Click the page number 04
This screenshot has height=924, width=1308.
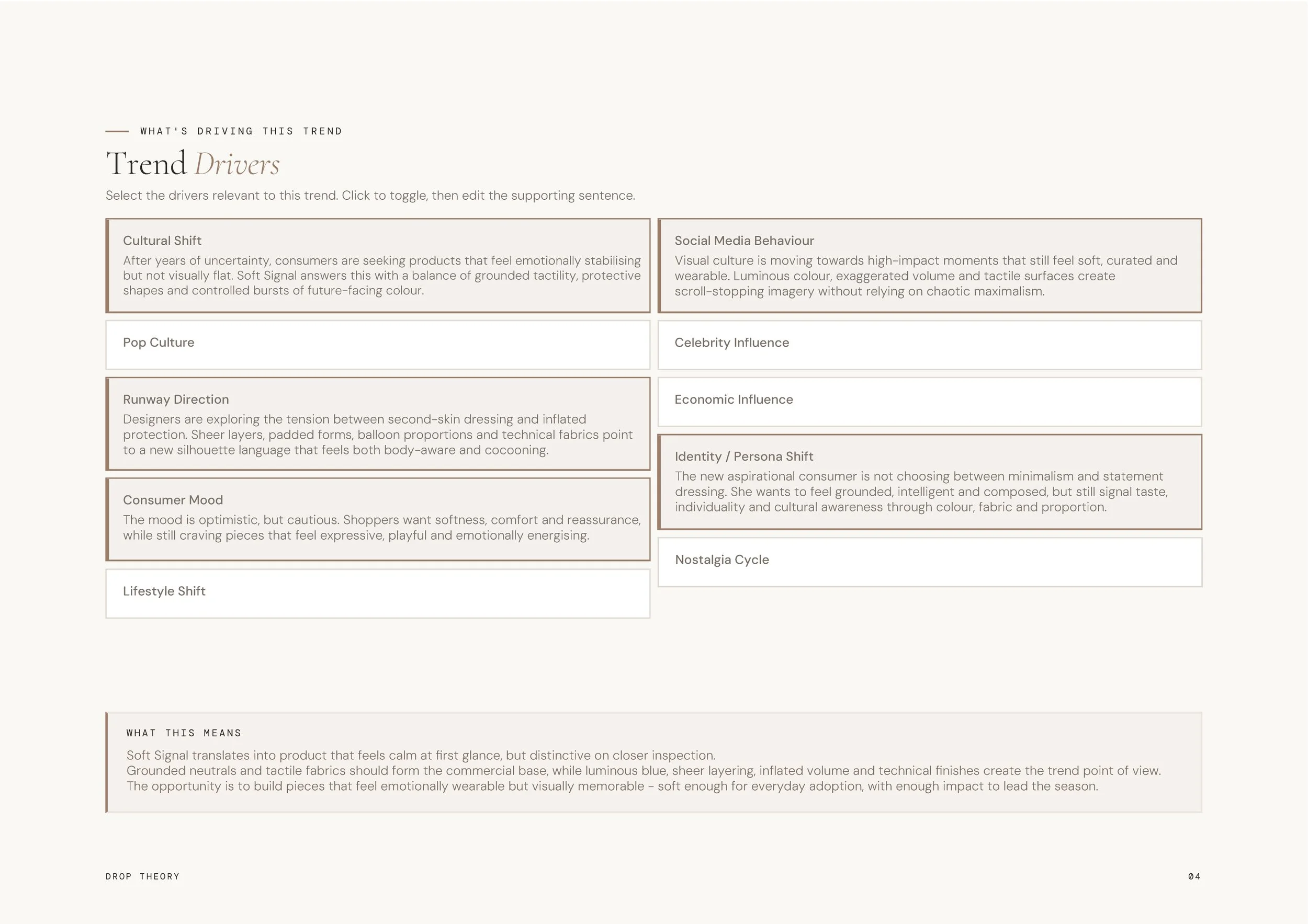coord(1194,876)
